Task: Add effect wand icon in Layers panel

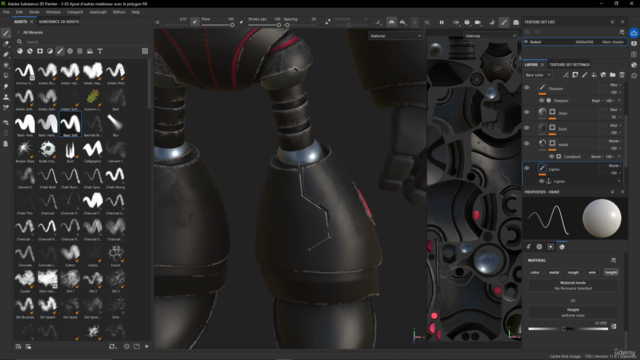Action: pyautogui.click(x=566, y=75)
